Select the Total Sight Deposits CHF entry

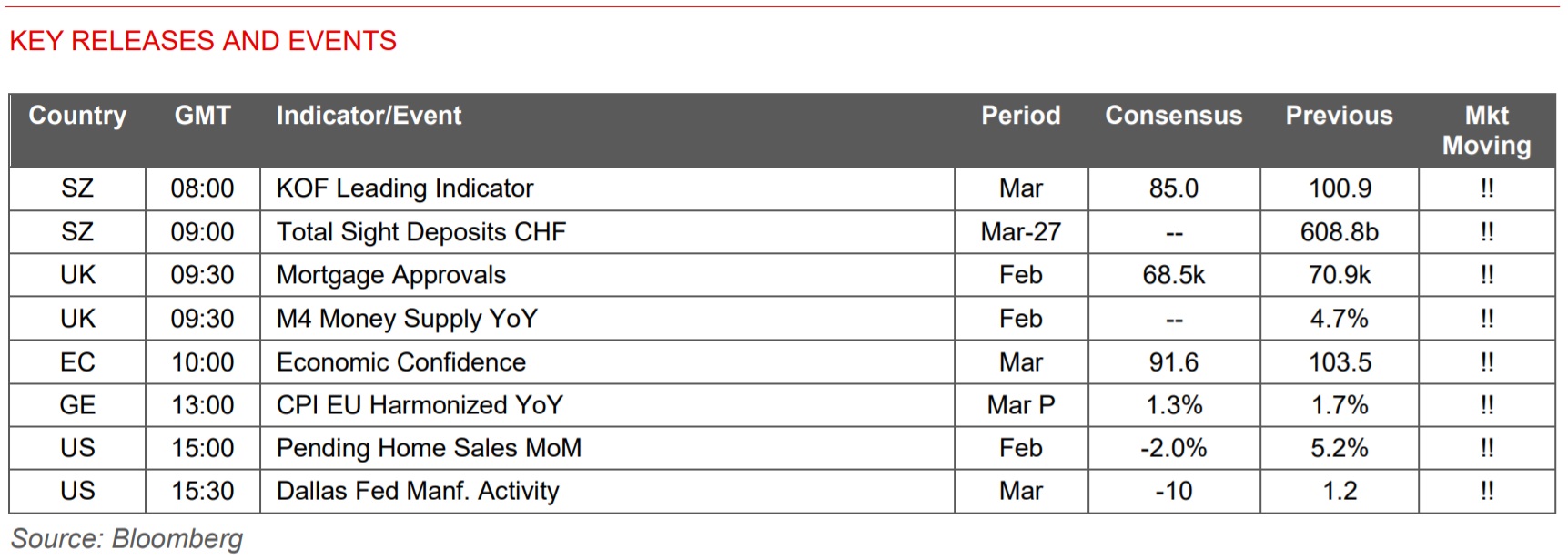coord(421,232)
